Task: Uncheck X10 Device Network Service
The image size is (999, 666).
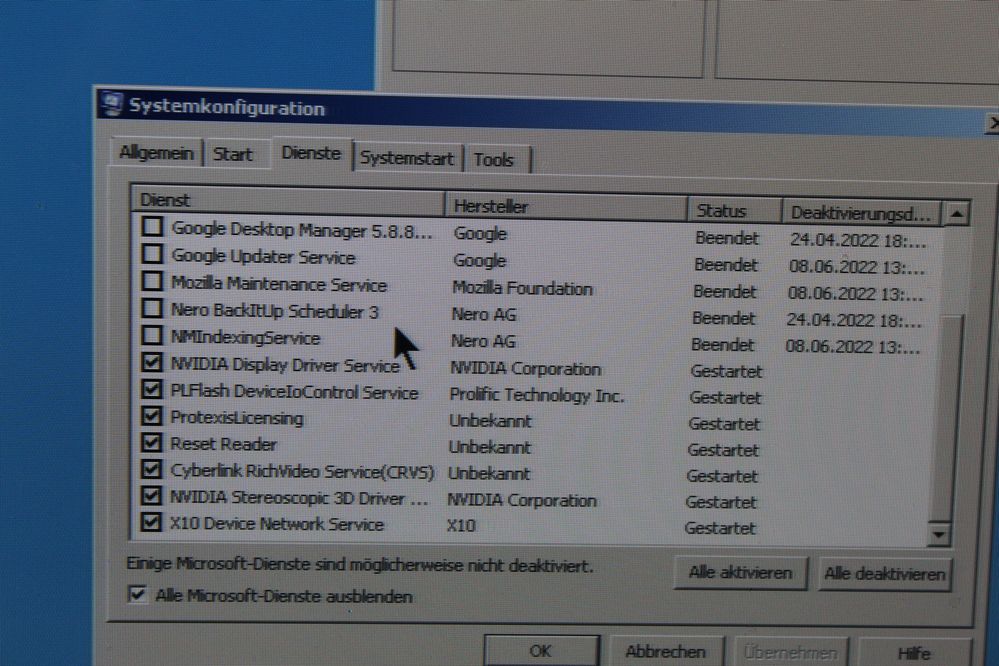Action: [x=151, y=522]
